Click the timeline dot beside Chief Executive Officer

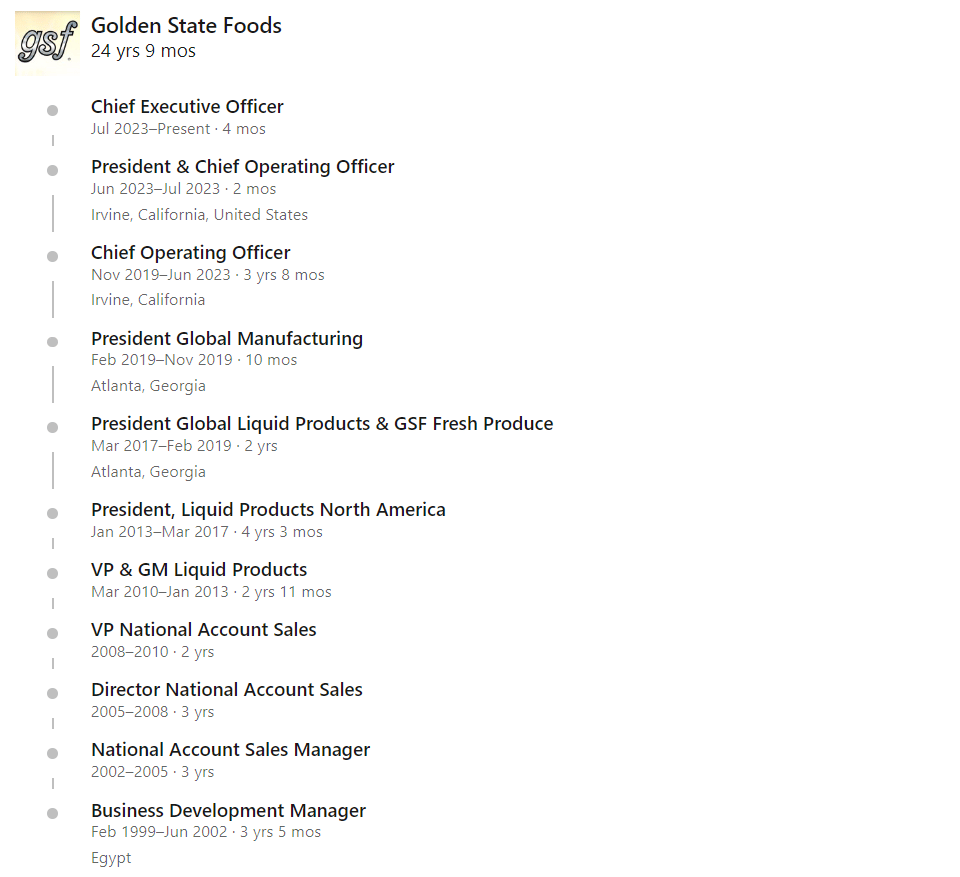tap(53, 110)
